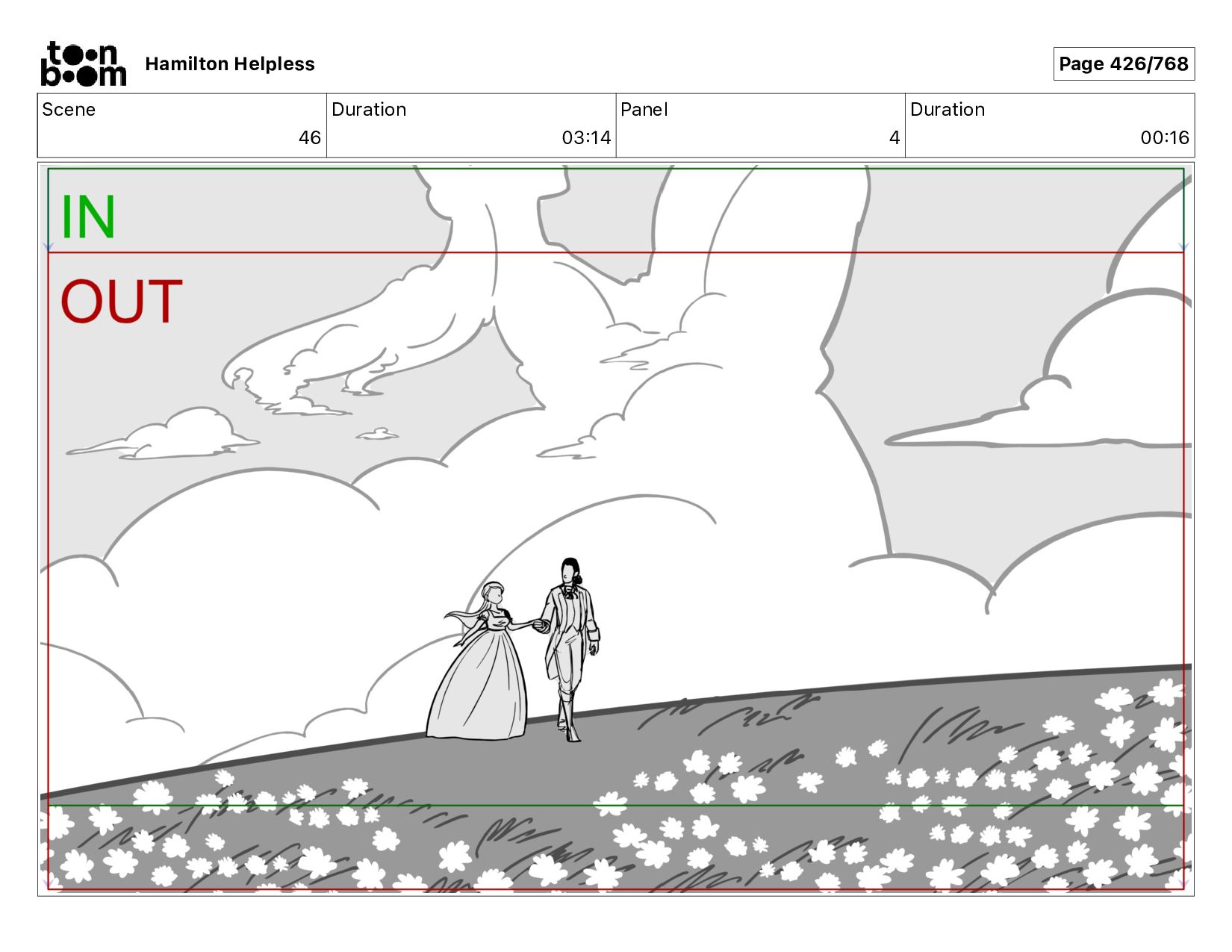Click the scene duration value "03:14"

[586, 138]
